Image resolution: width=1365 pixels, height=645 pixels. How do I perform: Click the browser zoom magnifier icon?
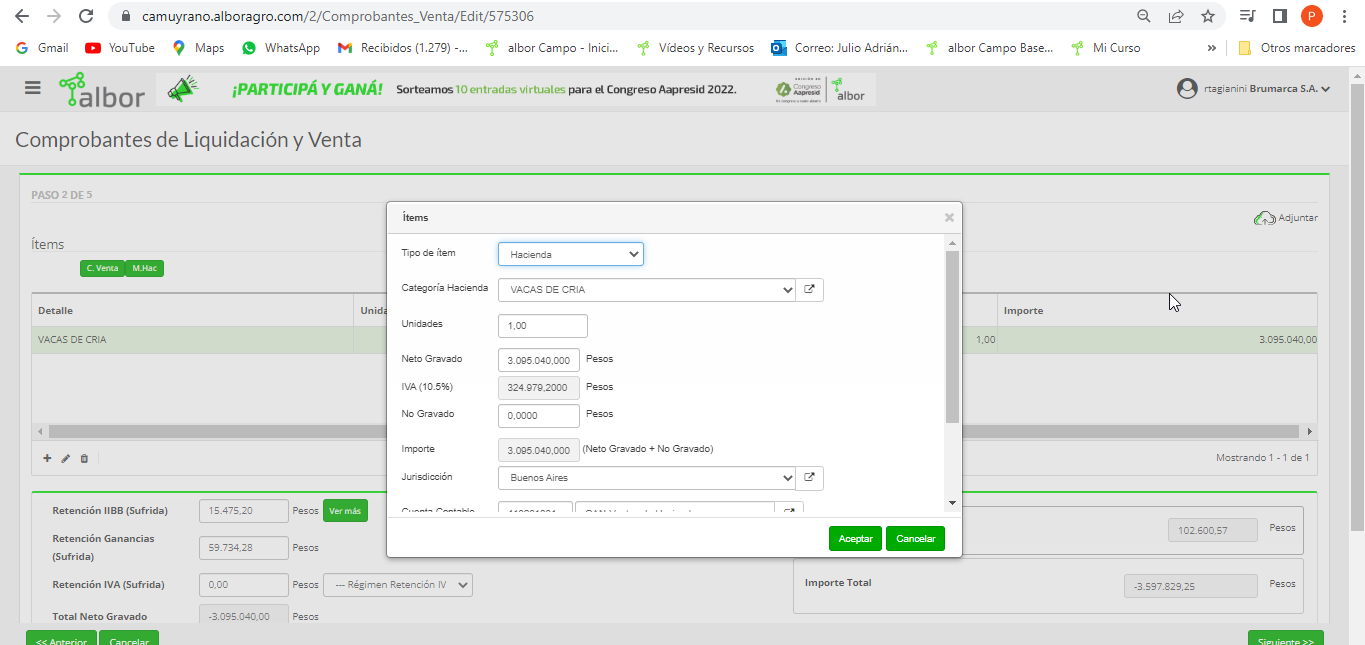coord(1144,16)
